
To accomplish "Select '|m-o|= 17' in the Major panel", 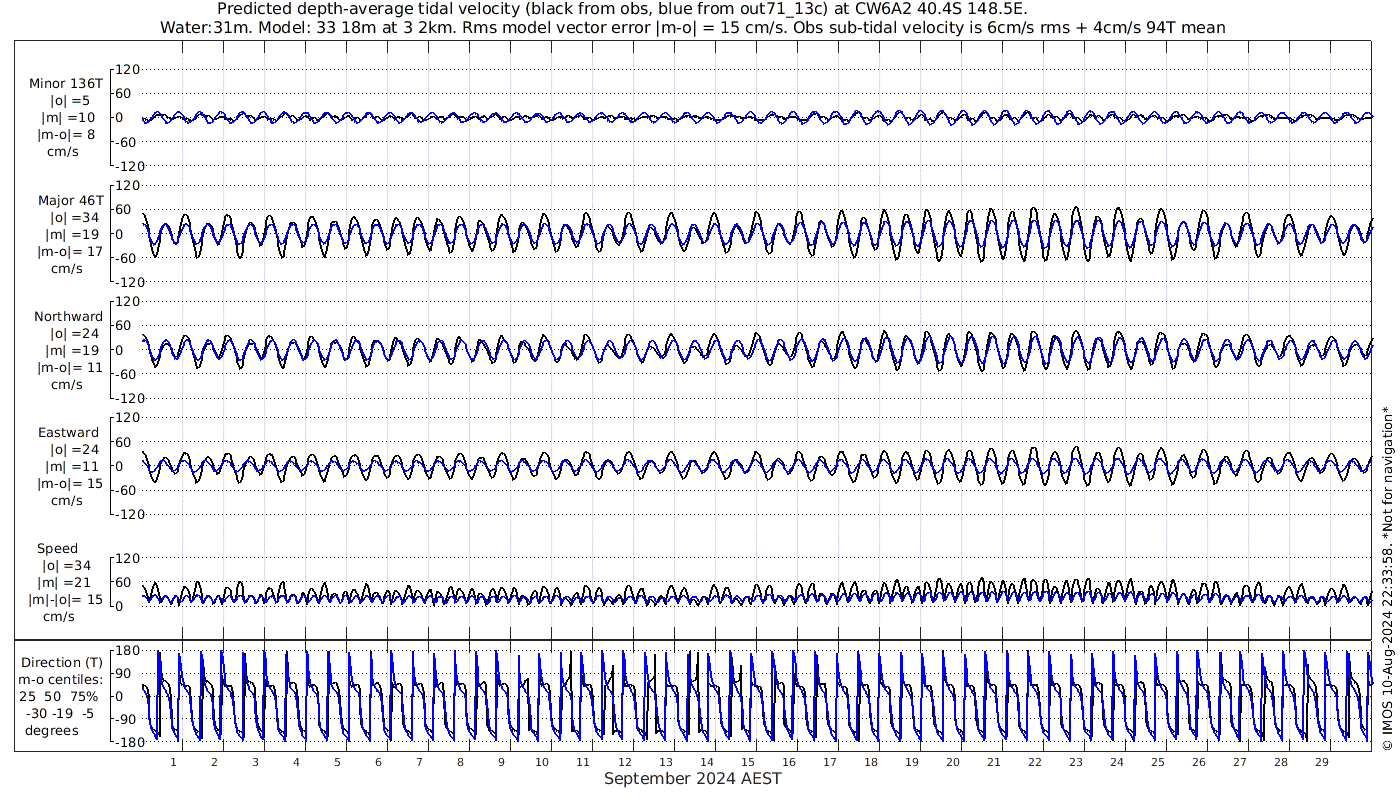I will click(x=70, y=252).
